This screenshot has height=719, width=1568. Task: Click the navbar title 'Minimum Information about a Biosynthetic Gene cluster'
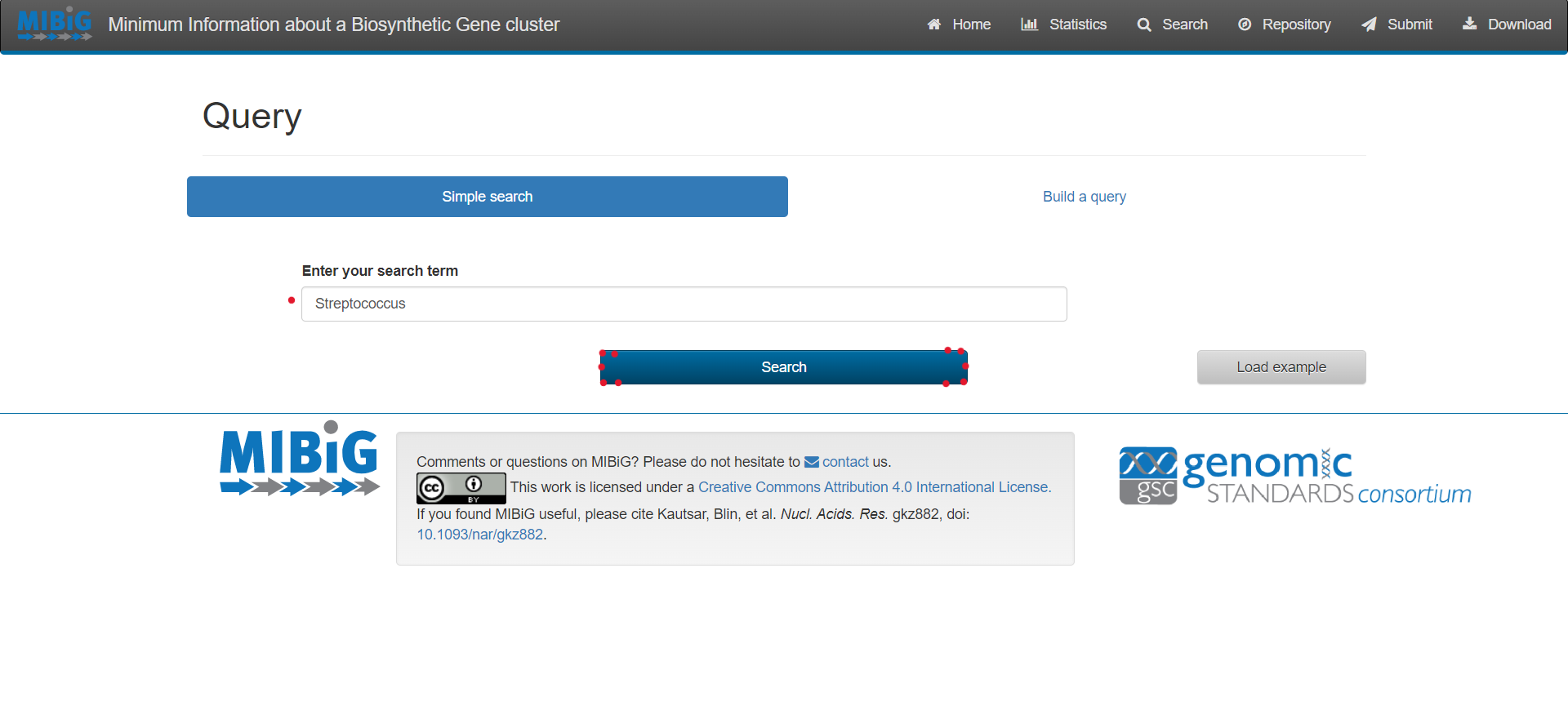334,24
